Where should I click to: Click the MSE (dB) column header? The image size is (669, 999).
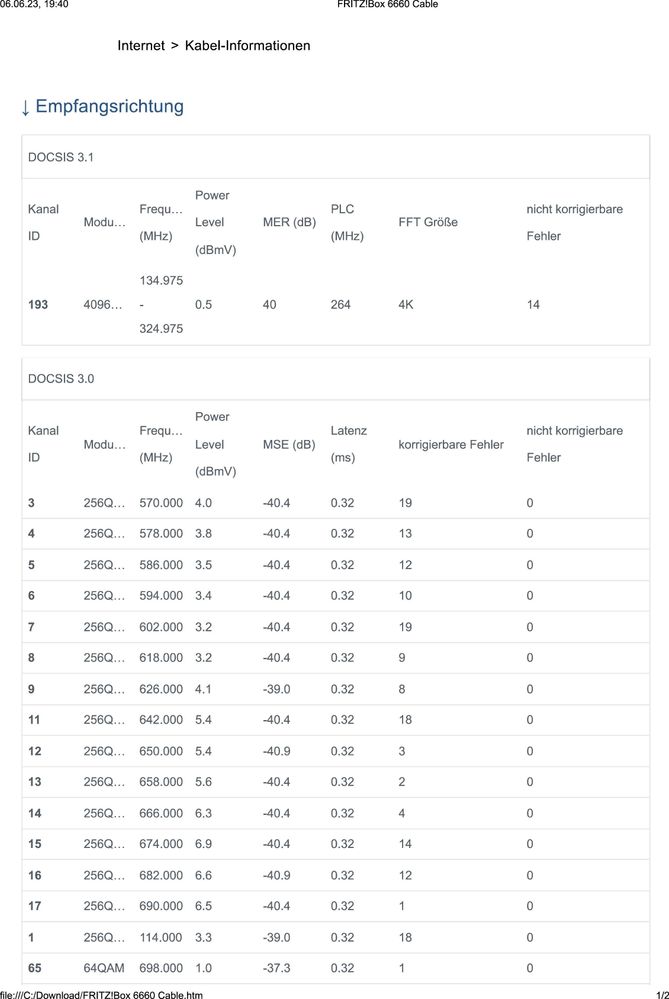click(x=288, y=444)
